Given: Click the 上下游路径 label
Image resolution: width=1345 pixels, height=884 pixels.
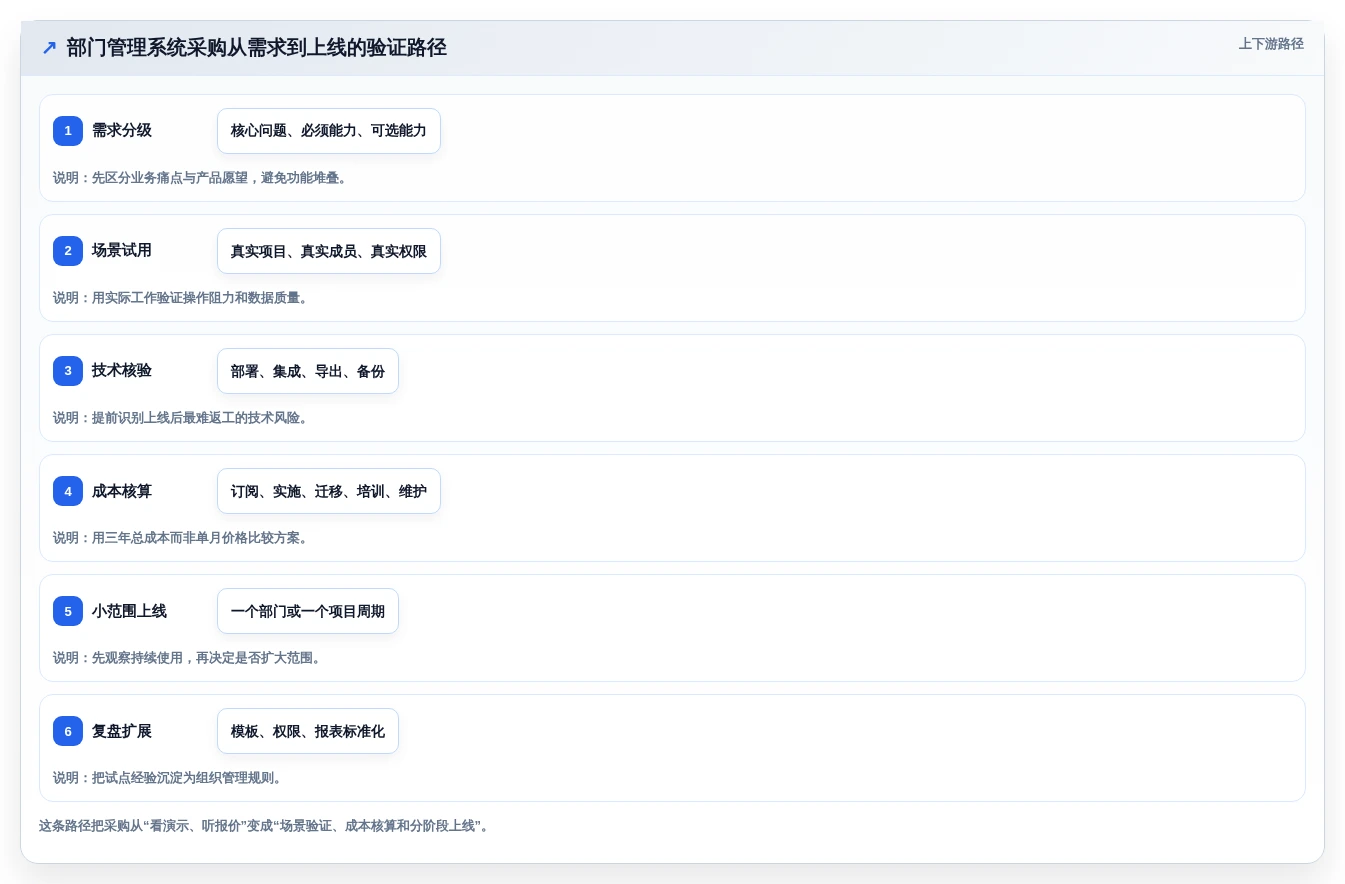Looking at the screenshot, I should coord(1271,44).
